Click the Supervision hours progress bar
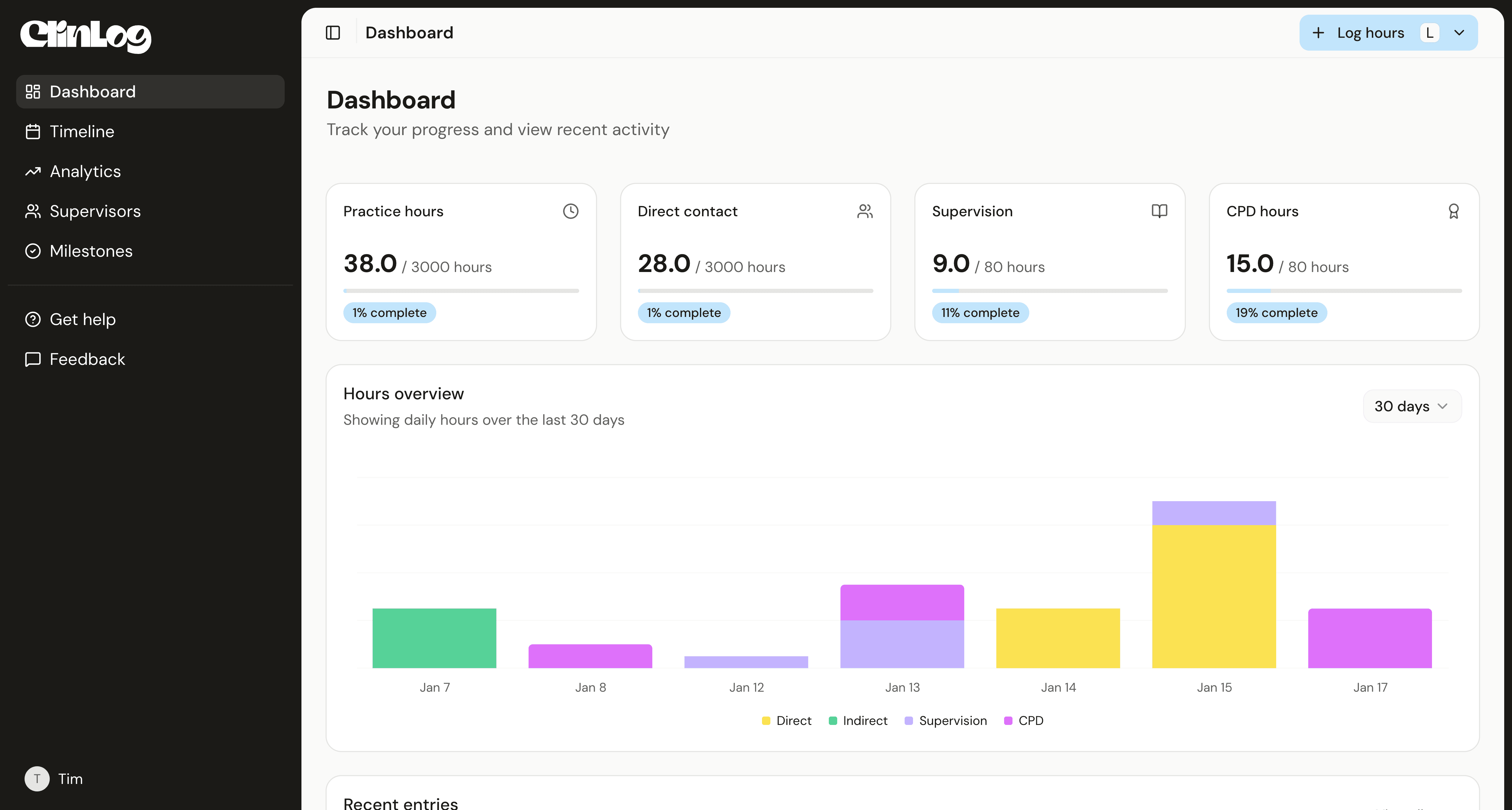 coord(1049,291)
